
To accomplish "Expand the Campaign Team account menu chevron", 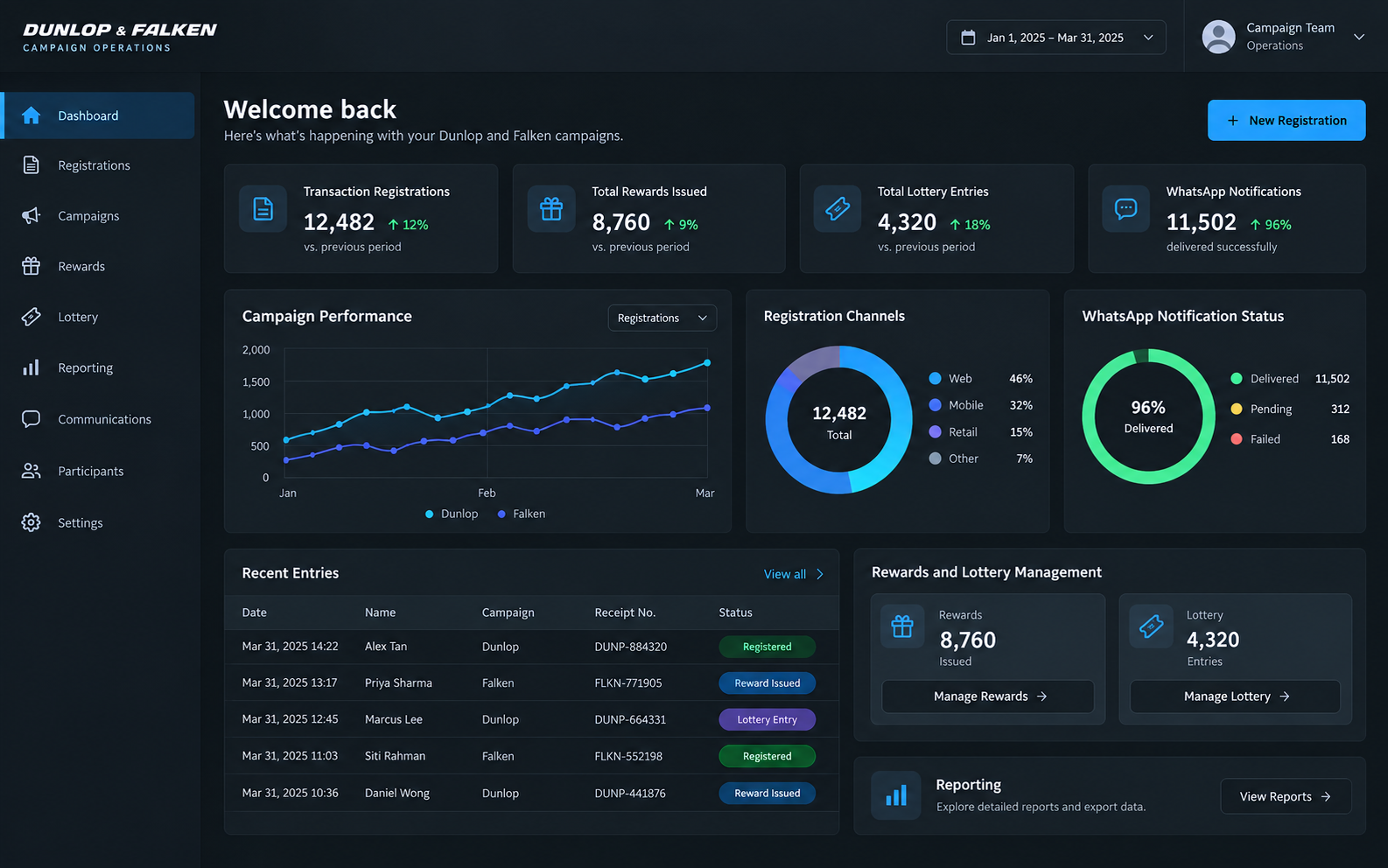I will [x=1359, y=37].
